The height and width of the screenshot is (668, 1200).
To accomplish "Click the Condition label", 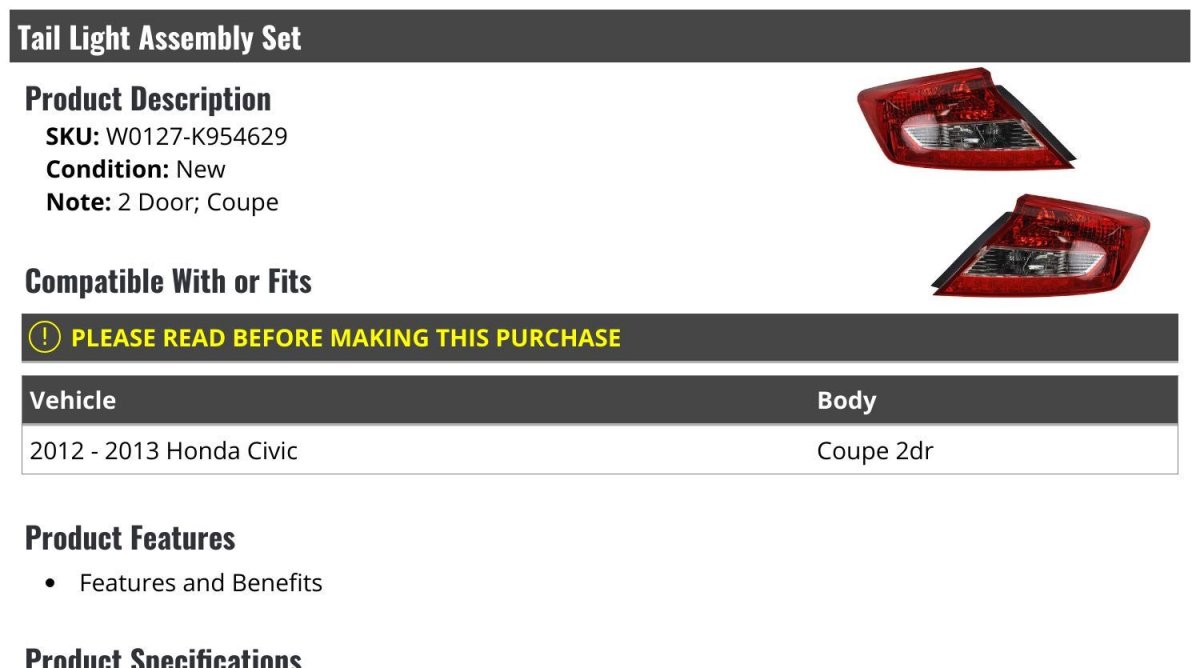I will tap(108, 169).
